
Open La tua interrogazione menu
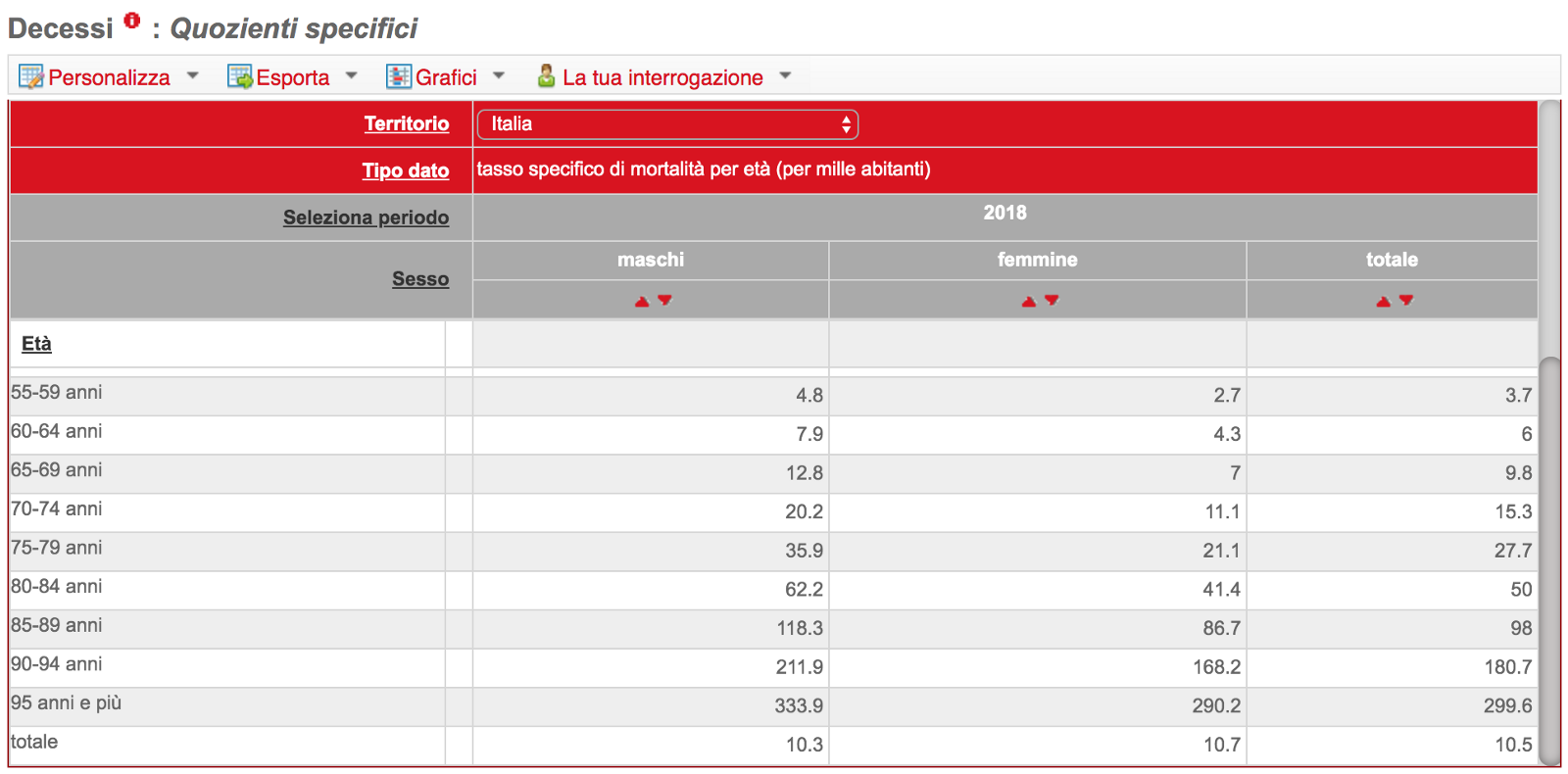(x=662, y=77)
